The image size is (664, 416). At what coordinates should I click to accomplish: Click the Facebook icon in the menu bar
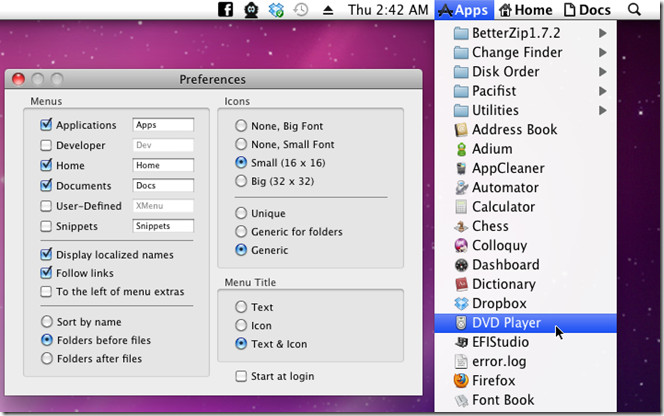[225, 9]
